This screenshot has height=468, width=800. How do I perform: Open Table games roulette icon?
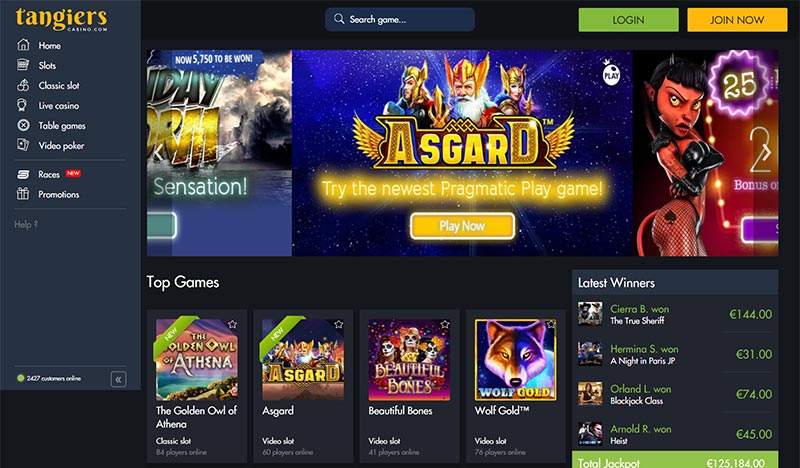tap(23, 125)
